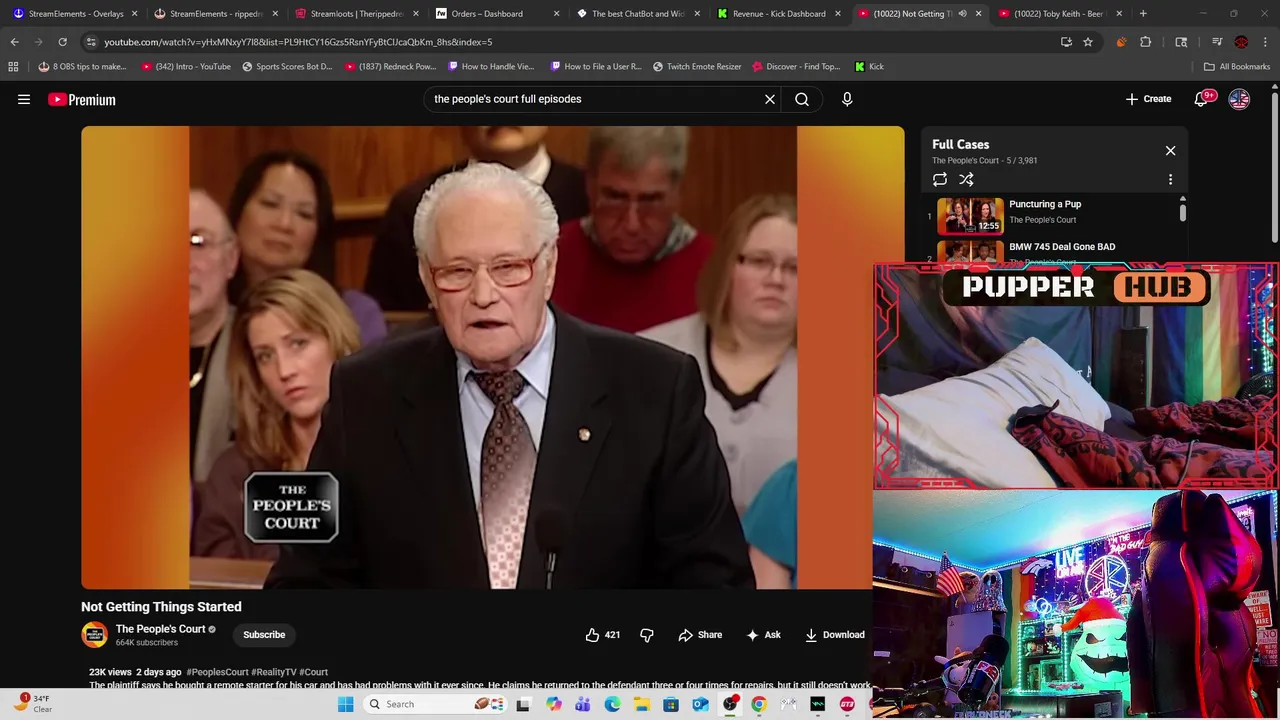Bookmark this tab with star icon
Screen dimensions: 1280x720
click(1088, 42)
